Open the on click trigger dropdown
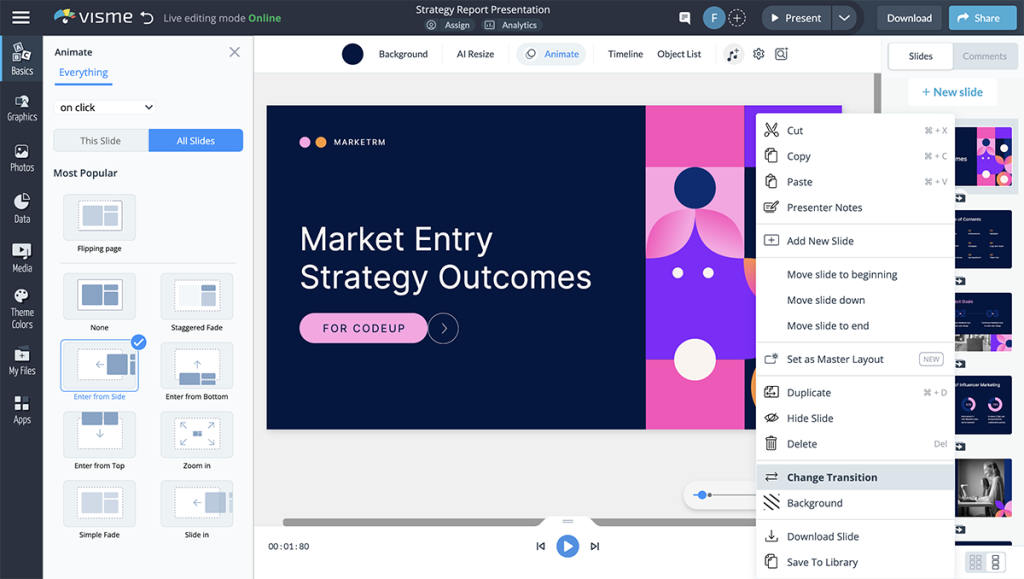The width and height of the screenshot is (1024, 579). pyautogui.click(x=103, y=107)
